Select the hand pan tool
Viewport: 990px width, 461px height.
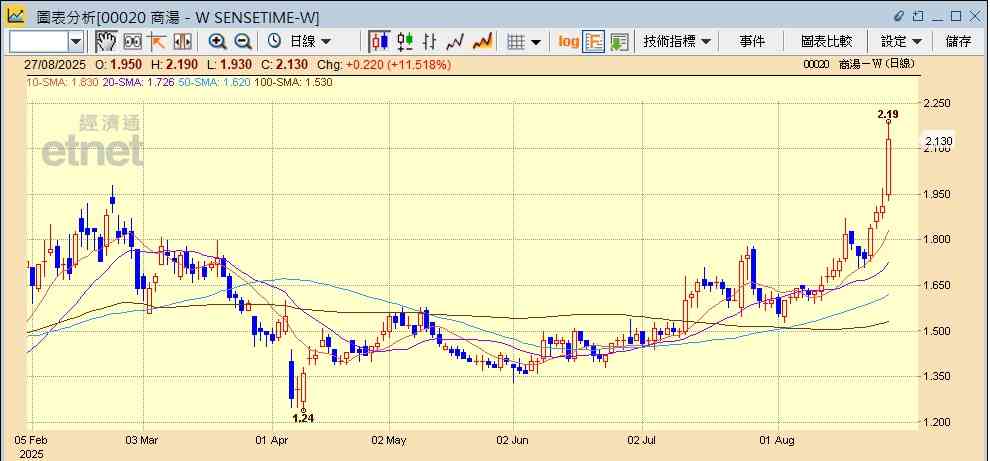click(106, 42)
